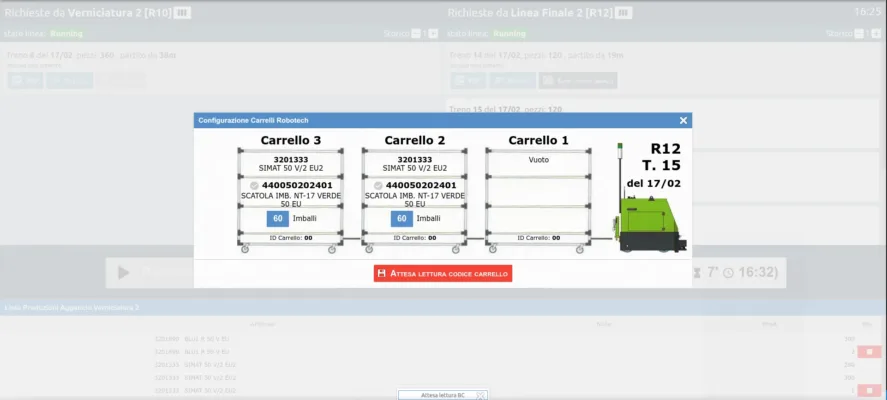Click ID Carrello 00 under Carrello 3
The height and width of the screenshot is (400, 887).
[x=291, y=238]
